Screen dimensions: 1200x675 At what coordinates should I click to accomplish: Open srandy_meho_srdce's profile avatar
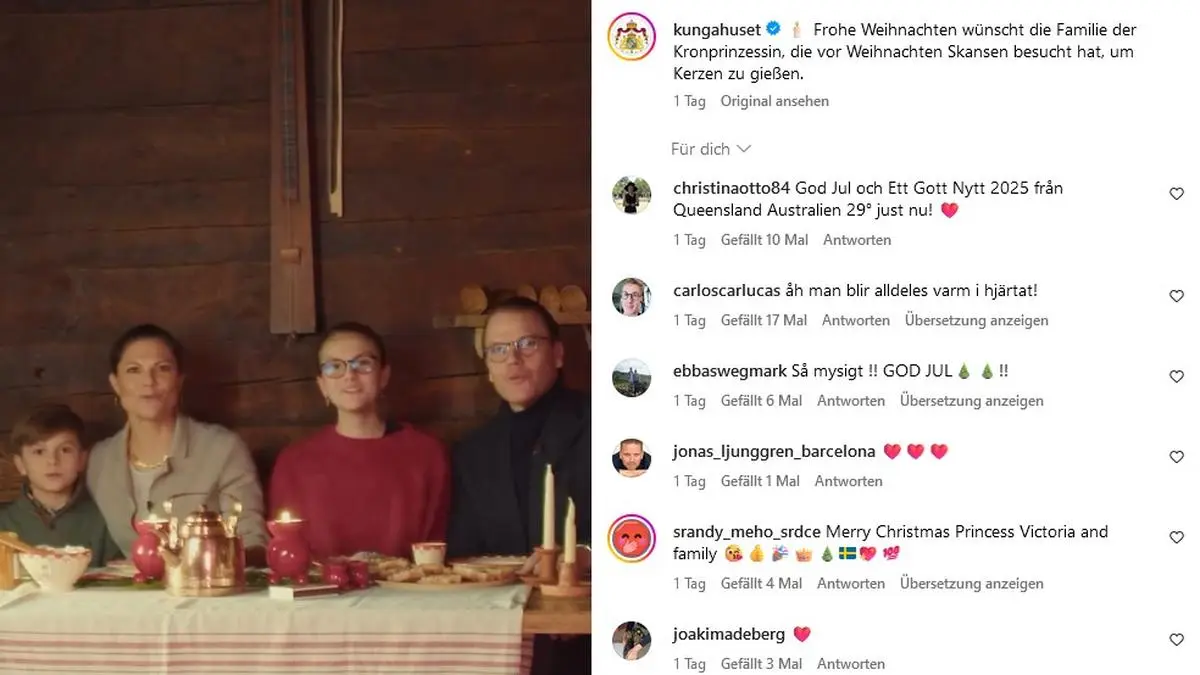pos(632,539)
